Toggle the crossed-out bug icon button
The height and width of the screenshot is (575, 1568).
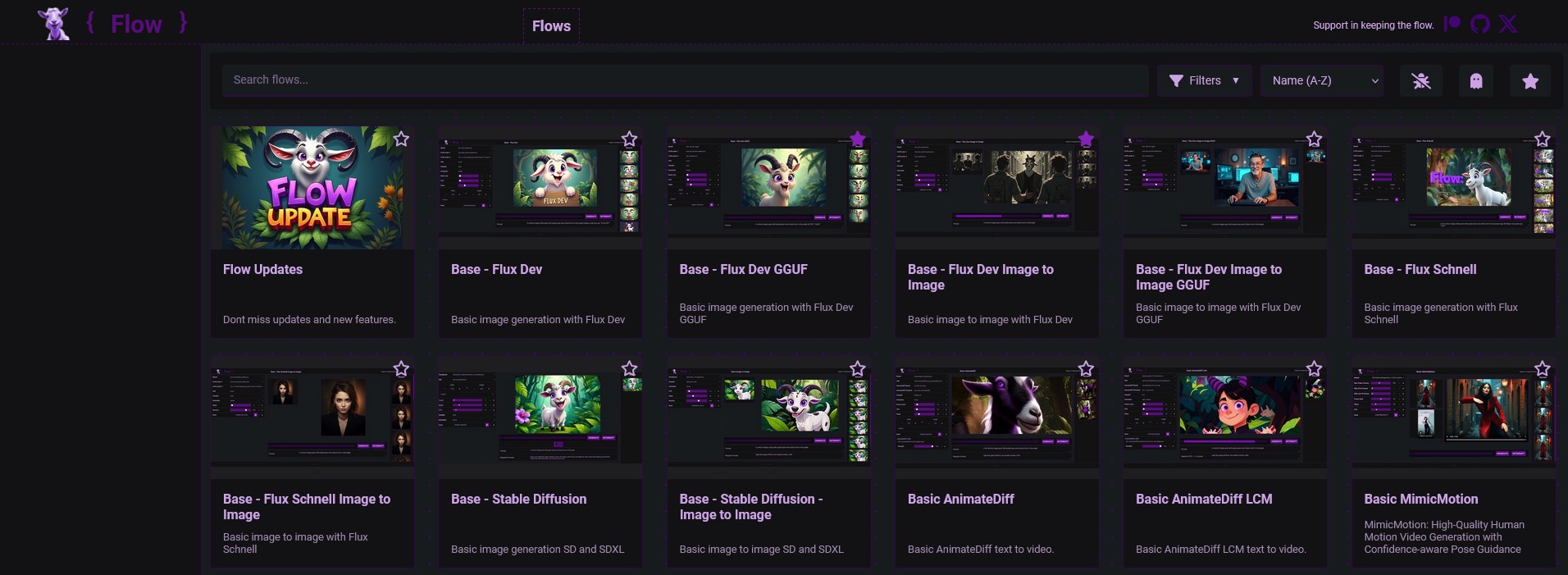(1421, 80)
